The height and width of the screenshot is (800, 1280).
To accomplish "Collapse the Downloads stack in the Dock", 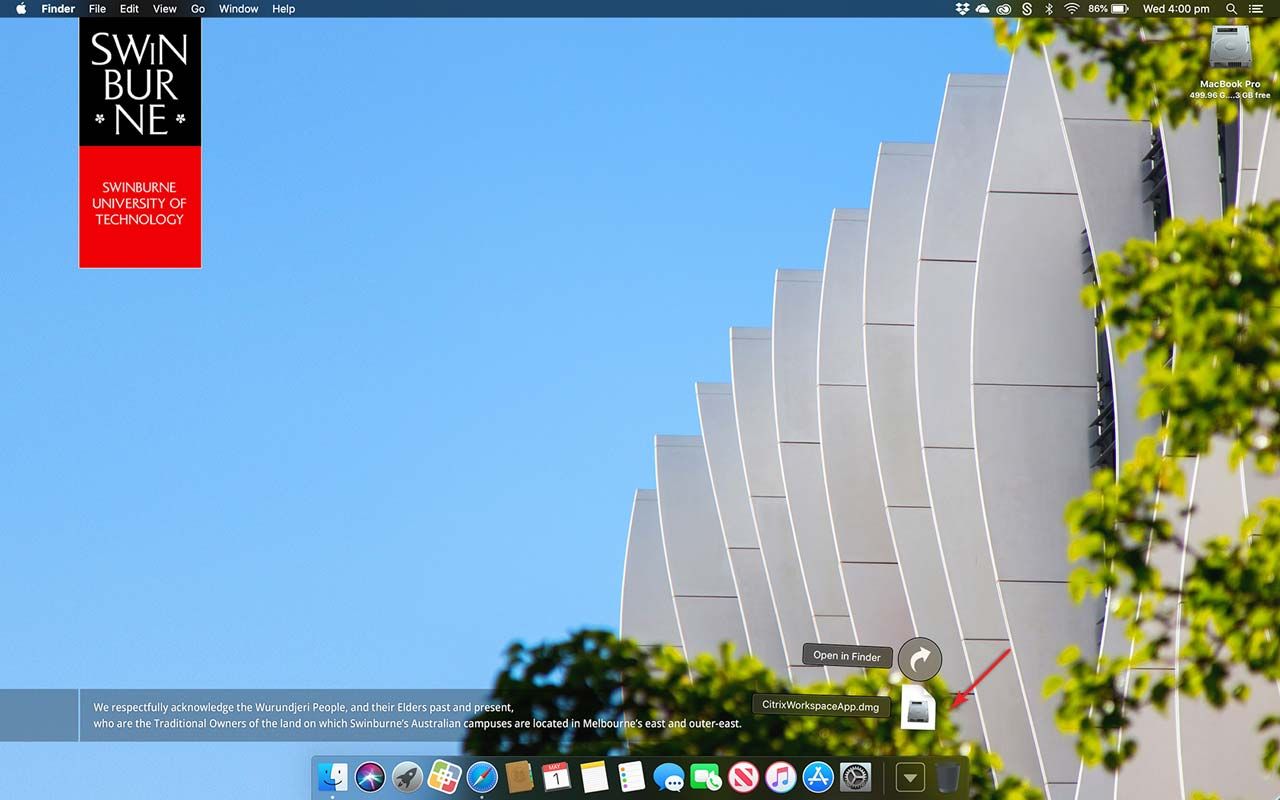I will pyautogui.click(x=910, y=777).
